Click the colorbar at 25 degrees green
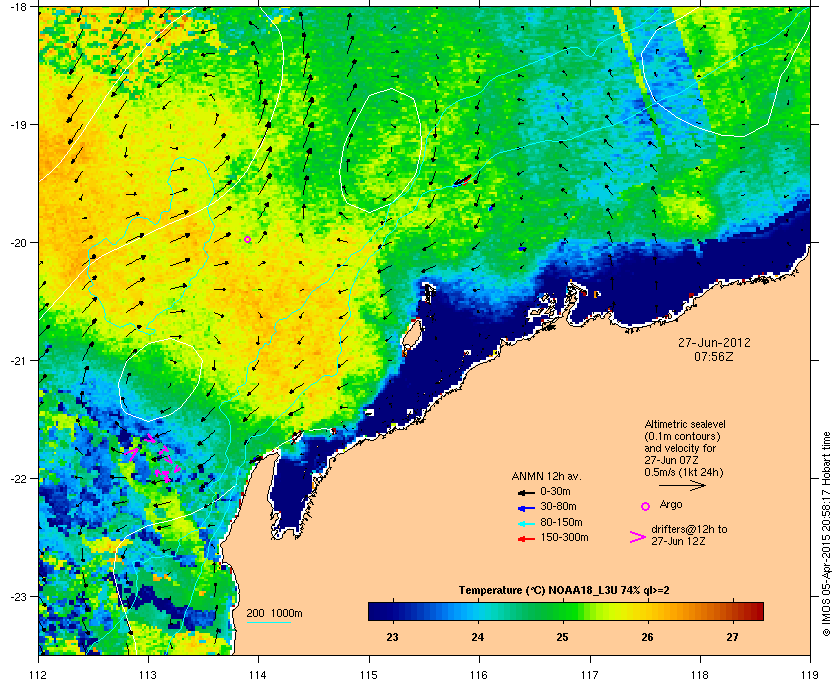Viewport: 840px width, 680px height. pos(562,611)
